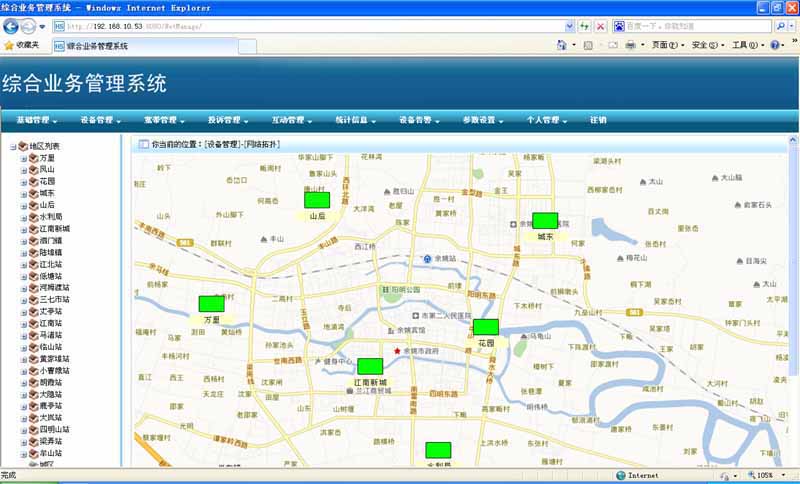Click the green 城东 site marker on the map
This screenshot has width=800, height=484.
pos(544,220)
